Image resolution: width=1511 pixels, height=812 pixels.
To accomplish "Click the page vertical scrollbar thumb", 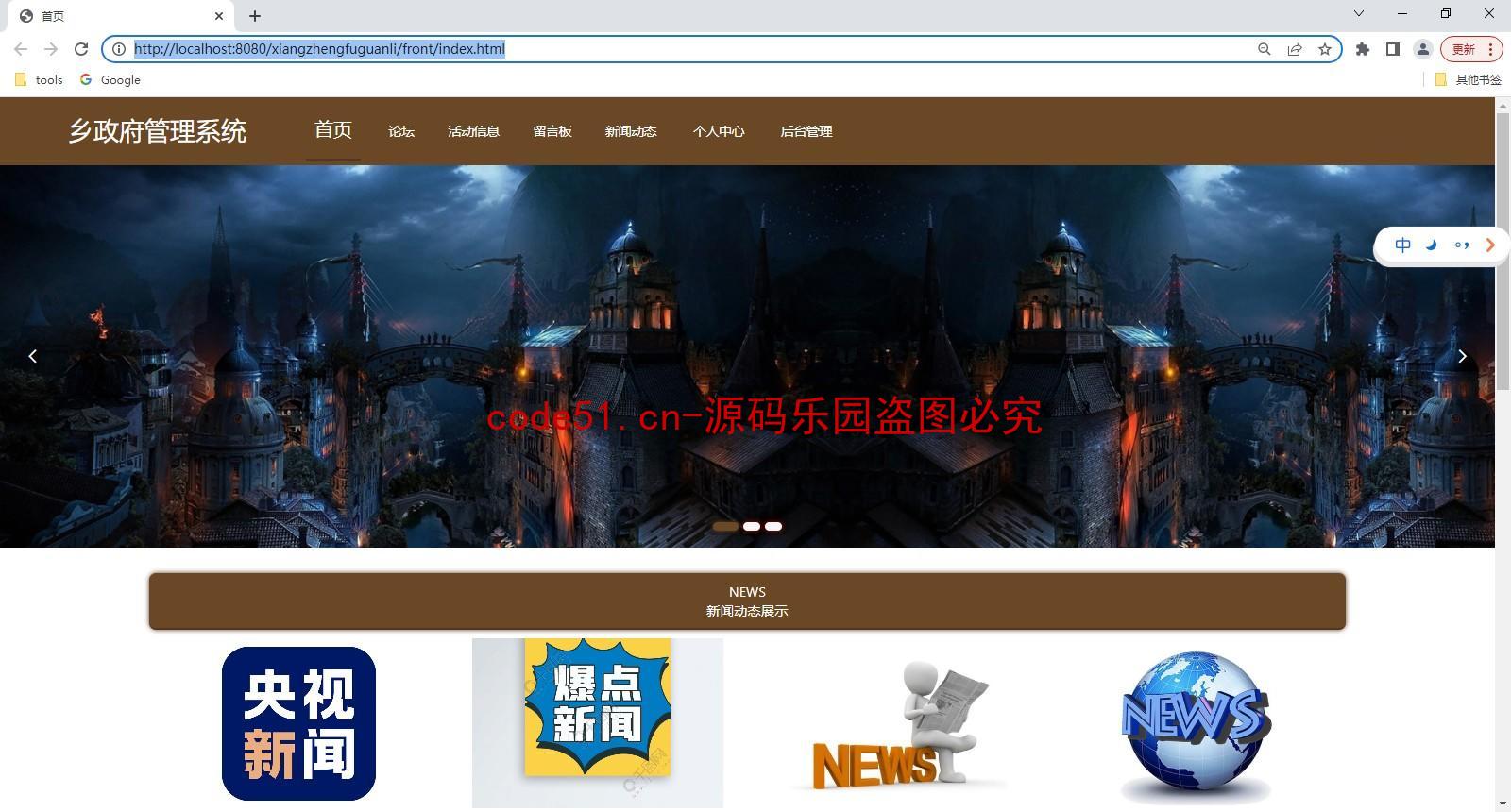I will (1503, 252).
